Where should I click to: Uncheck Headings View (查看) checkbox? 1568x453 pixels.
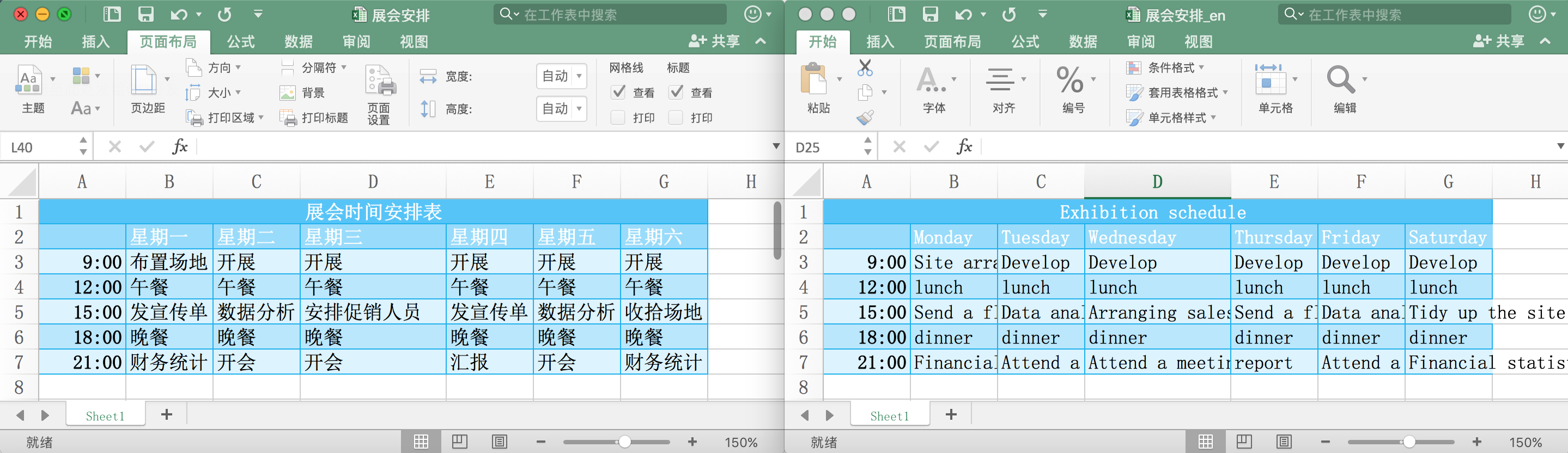(x=676, y=93)
